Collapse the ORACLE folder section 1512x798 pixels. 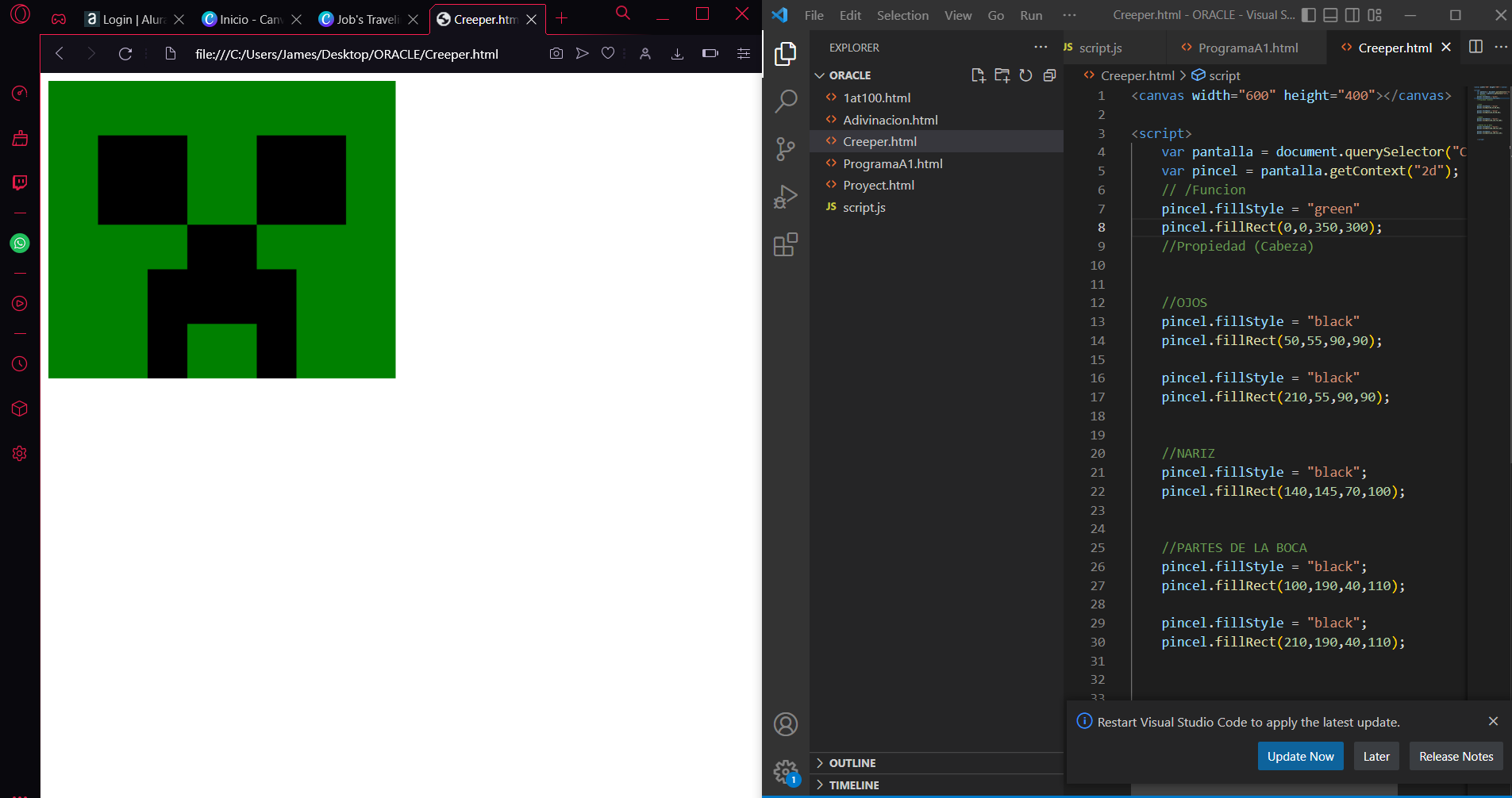(850, 75)
